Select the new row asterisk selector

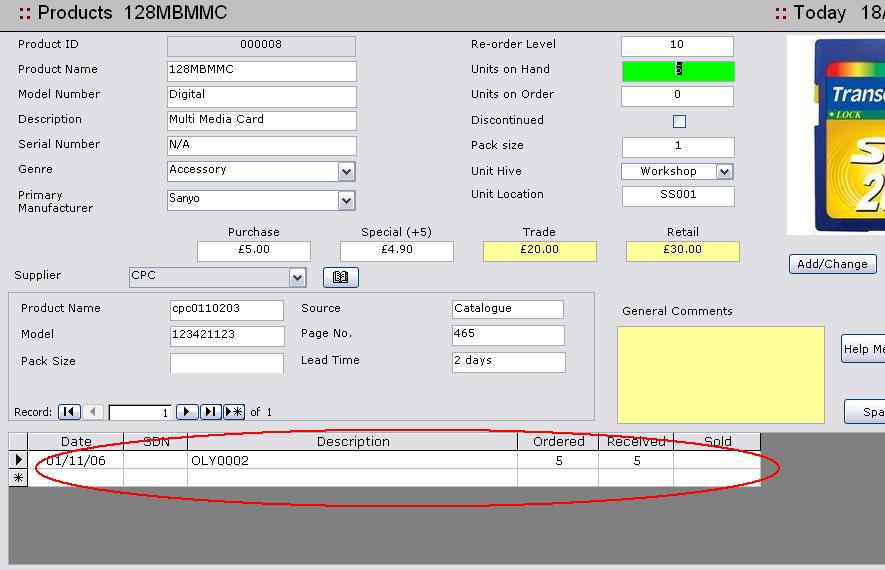(x=18, y=478)
